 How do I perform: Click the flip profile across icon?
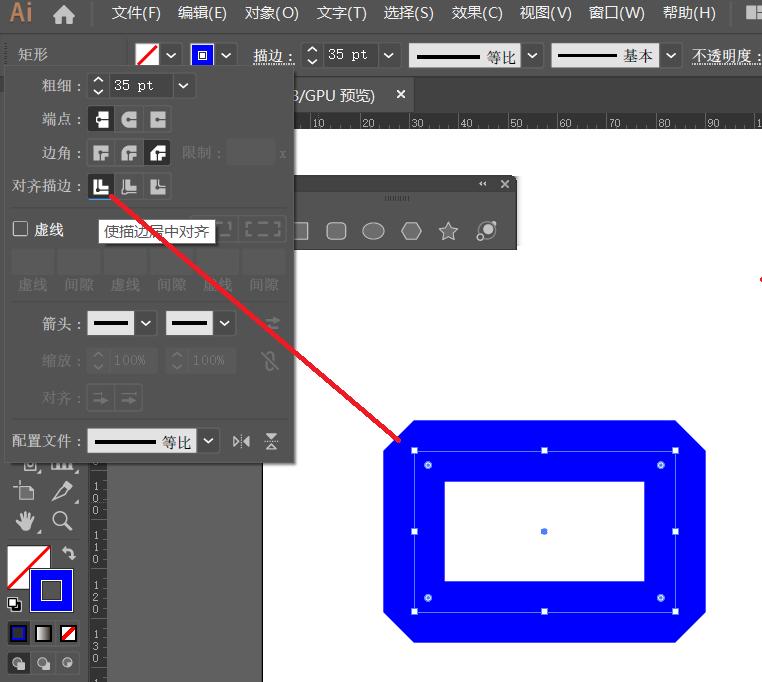point(271,441)
